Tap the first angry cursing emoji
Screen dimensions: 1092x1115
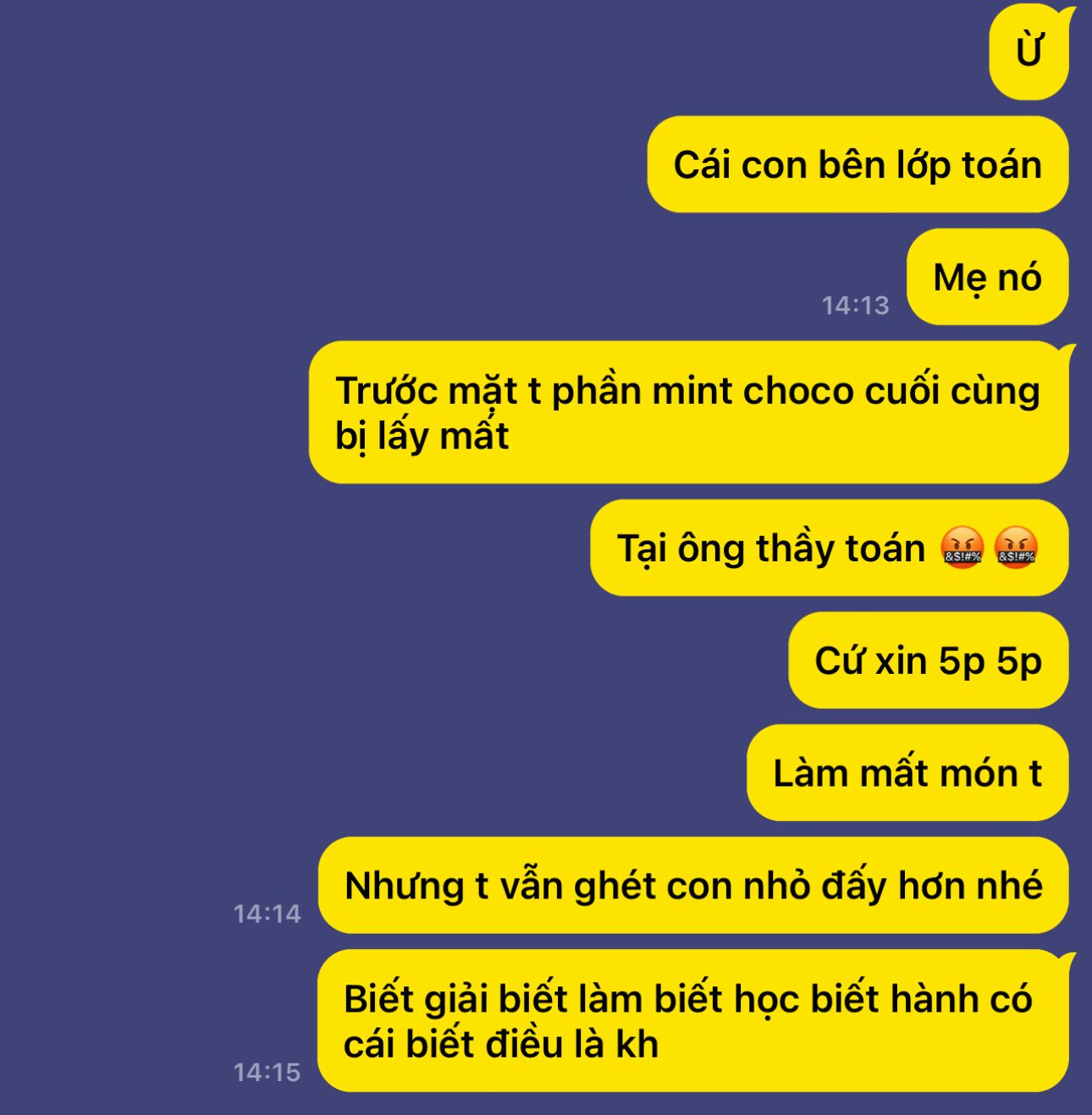click(x=962, y=548)
